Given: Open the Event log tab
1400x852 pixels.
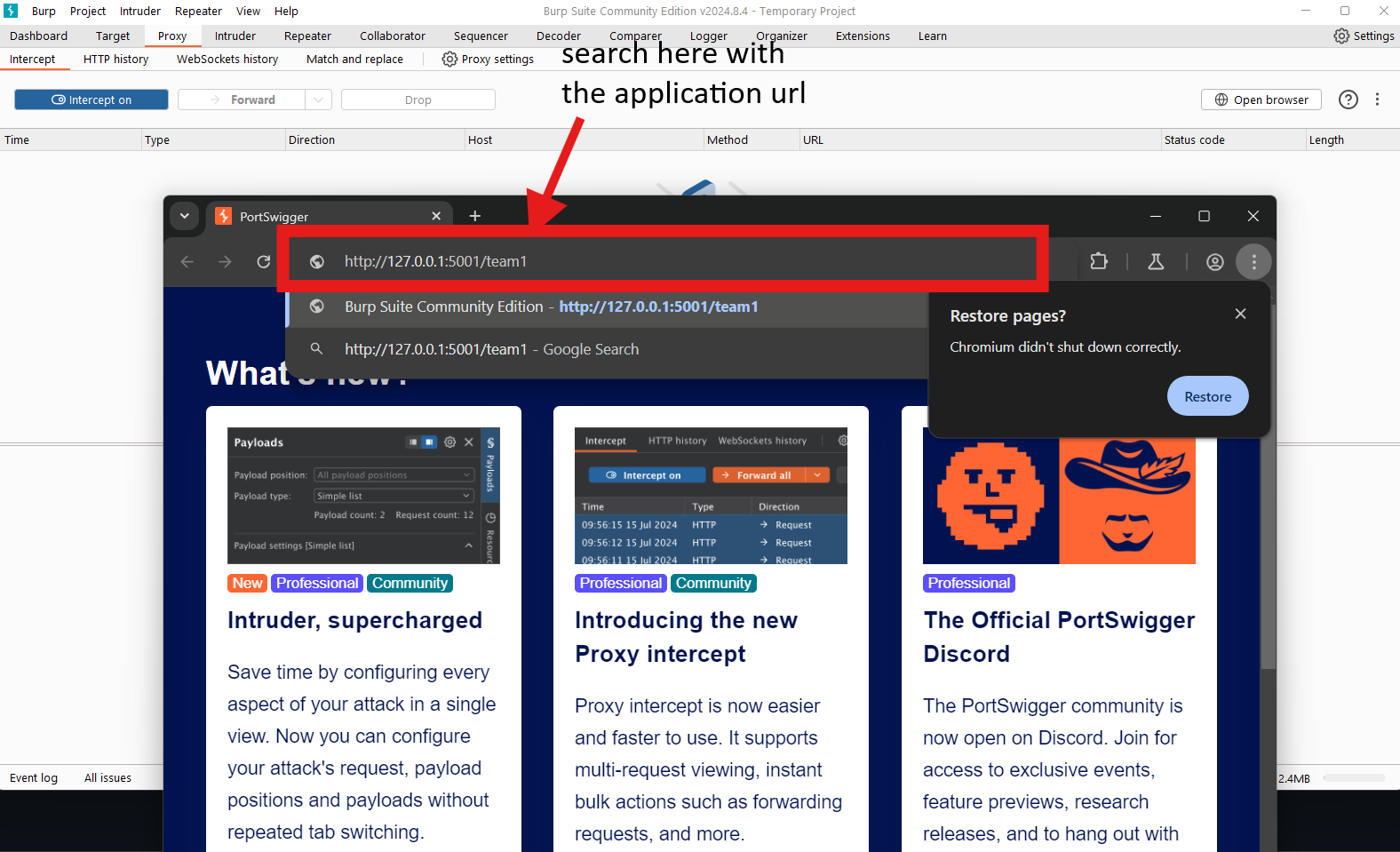Looking at the screenshot, I should 34,777.
